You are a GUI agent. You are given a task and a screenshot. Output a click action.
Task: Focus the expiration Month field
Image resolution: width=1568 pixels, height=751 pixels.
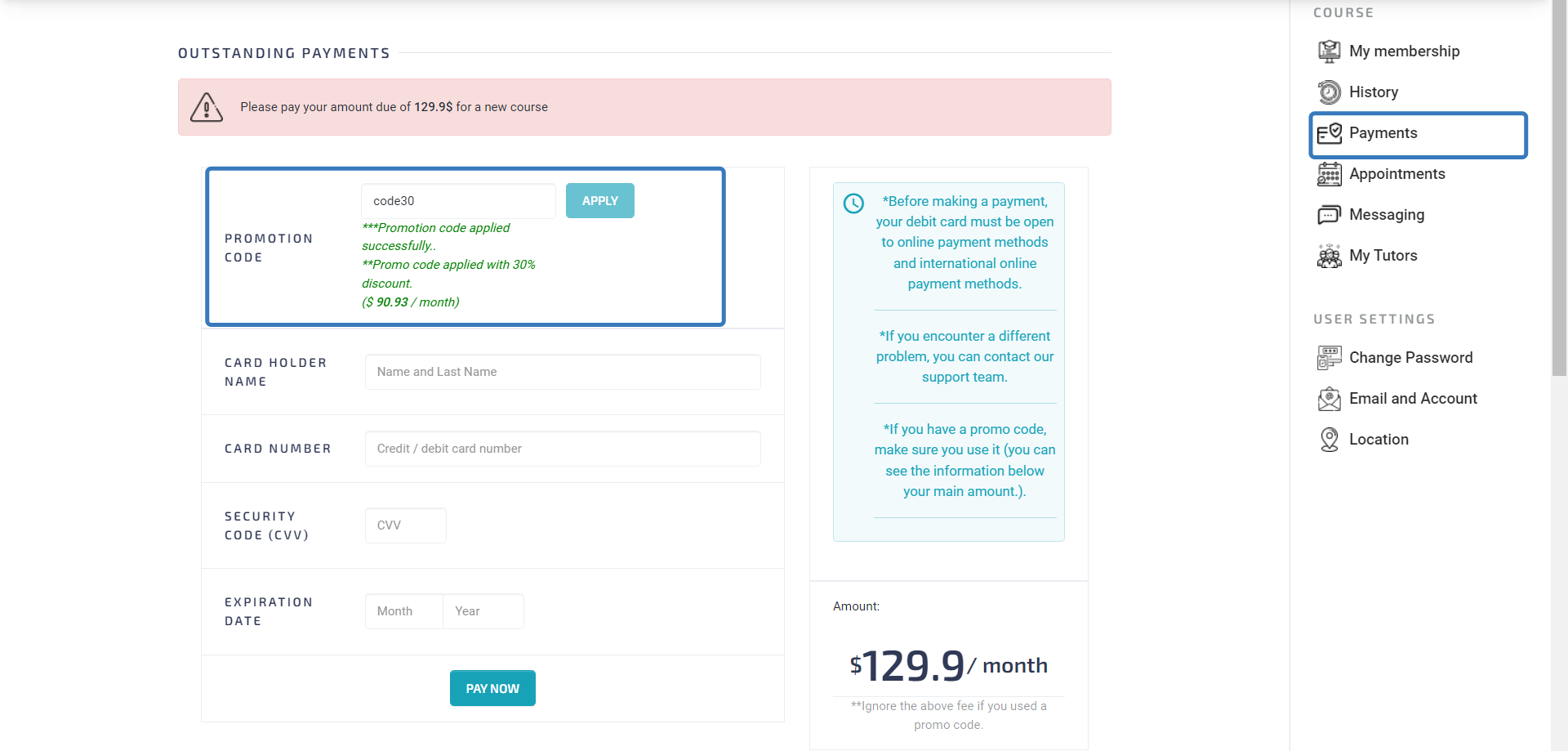[404, 611]
